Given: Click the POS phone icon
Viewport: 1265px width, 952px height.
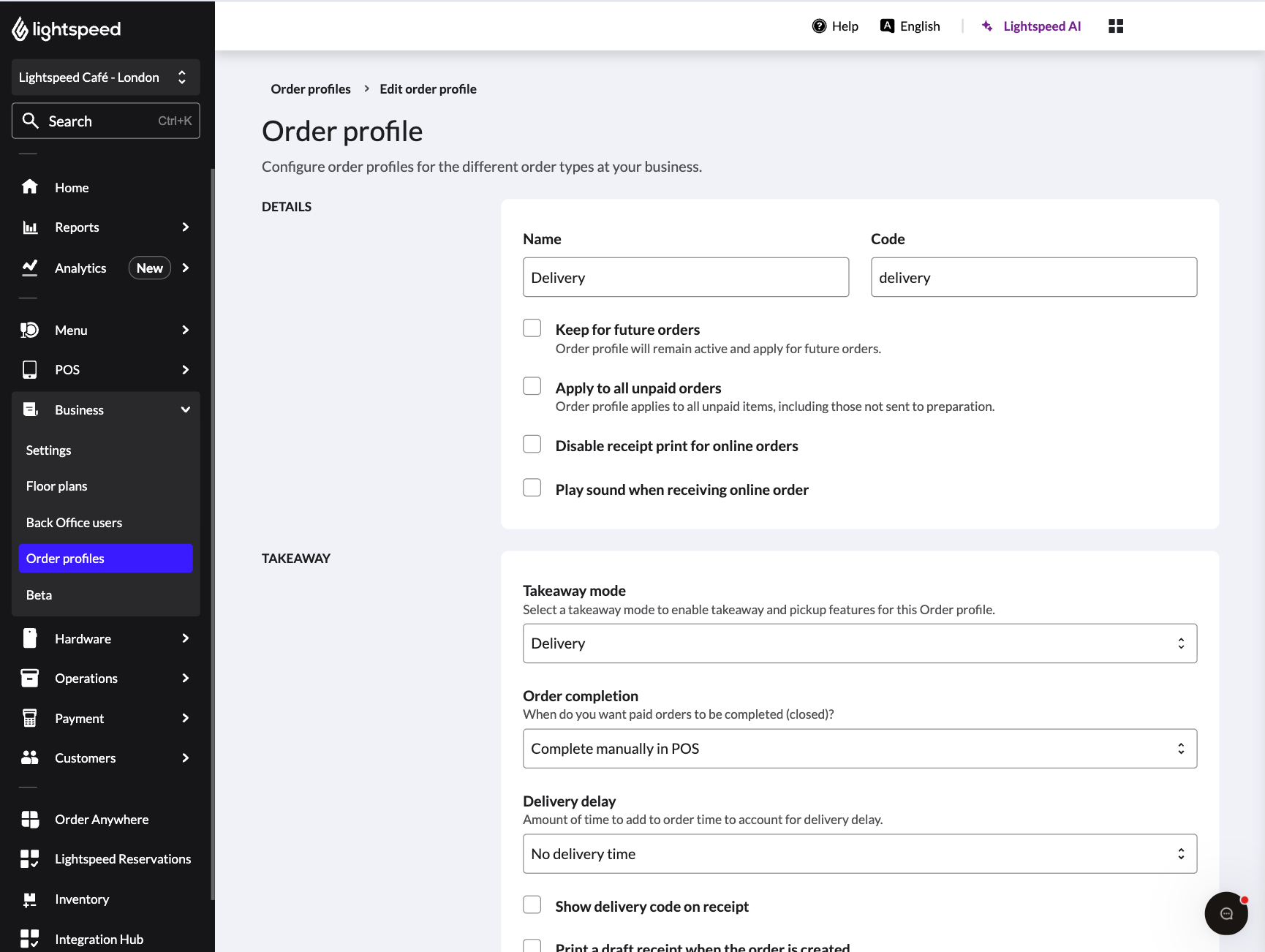Looking at the screenshot, I should click(x=30, y=369).
